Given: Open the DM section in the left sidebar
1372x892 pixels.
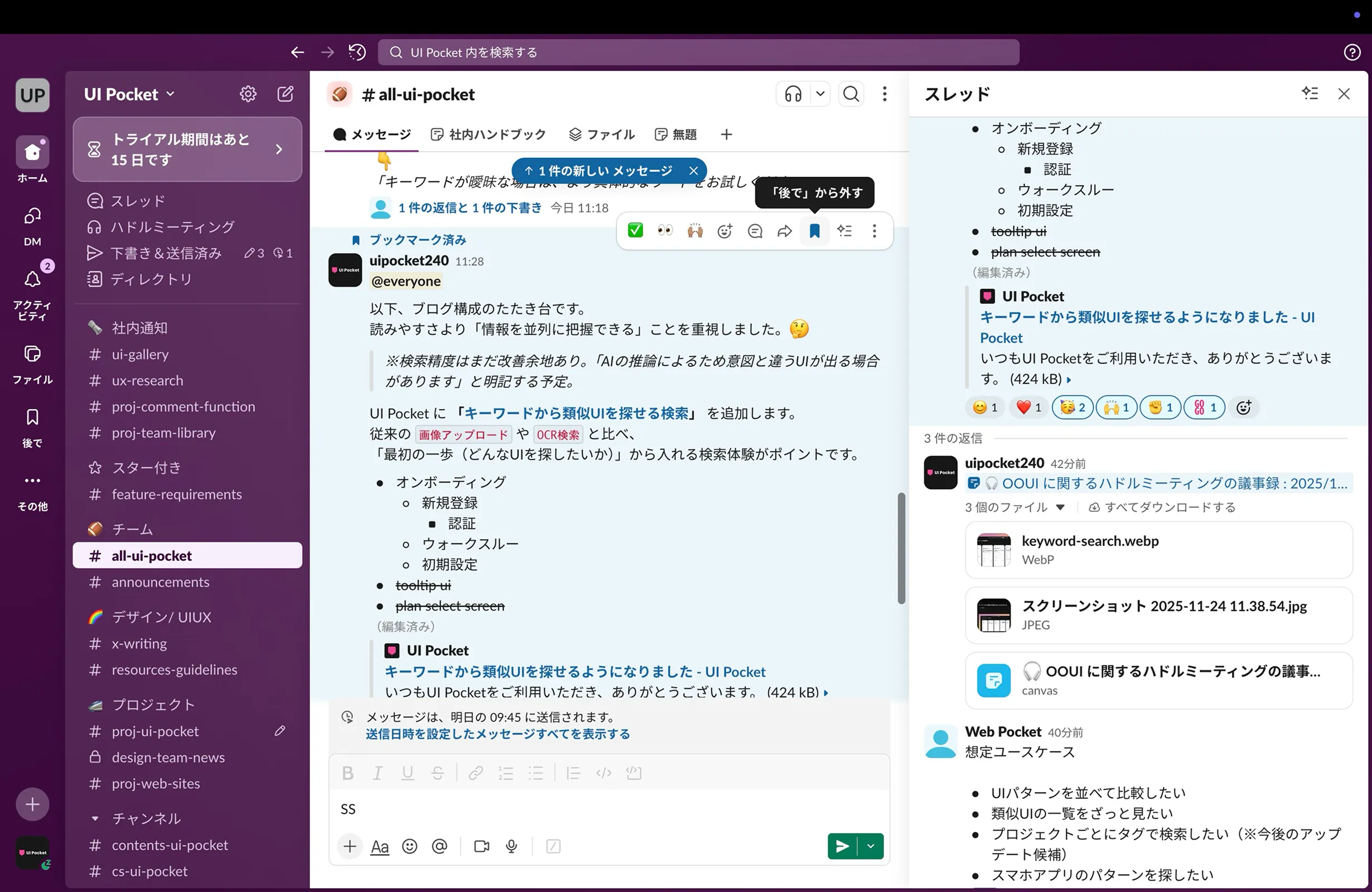Looking at the screenshot, I should (x=32, y=224).
